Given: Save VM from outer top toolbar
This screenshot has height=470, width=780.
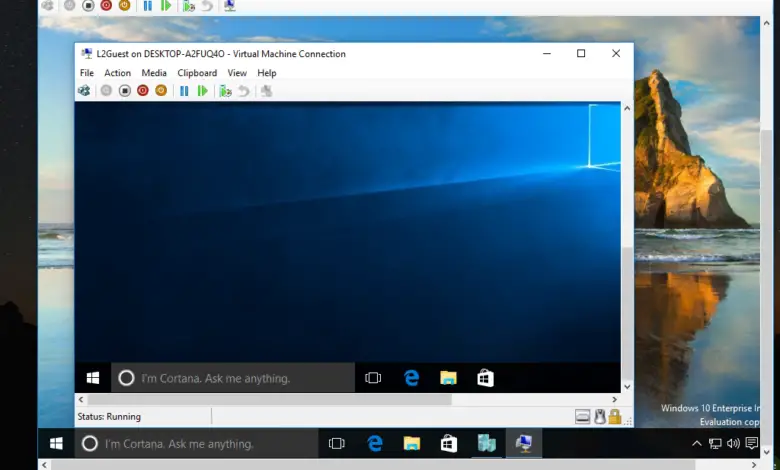Looking at the screenshot, I should pyautogui.click(x=124, y=5).
